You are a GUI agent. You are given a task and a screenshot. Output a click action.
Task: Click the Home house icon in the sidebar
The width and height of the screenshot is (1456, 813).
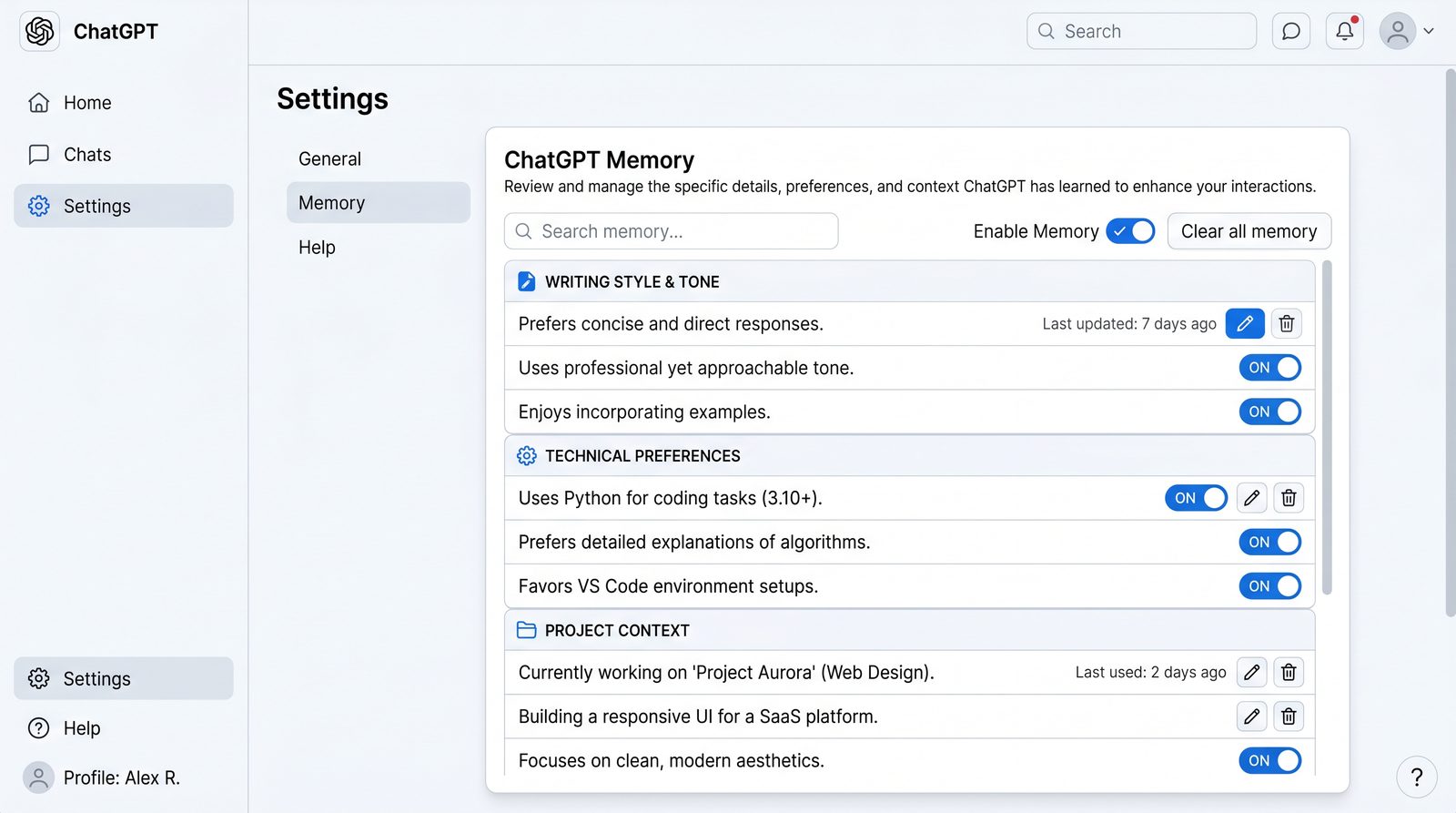[38, 102]
